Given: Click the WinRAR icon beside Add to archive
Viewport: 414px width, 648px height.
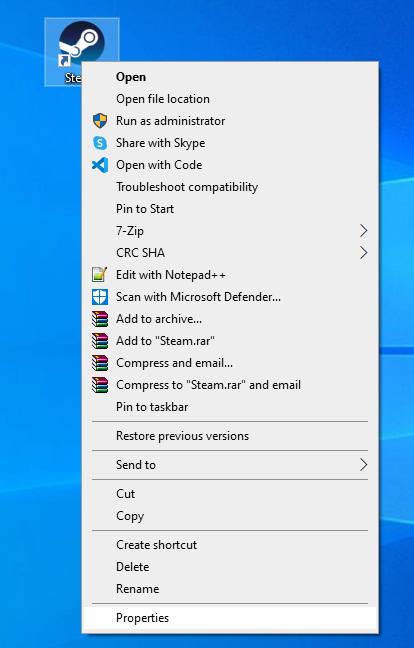Looking at the screenshot, I should click(x=100, y=319).
